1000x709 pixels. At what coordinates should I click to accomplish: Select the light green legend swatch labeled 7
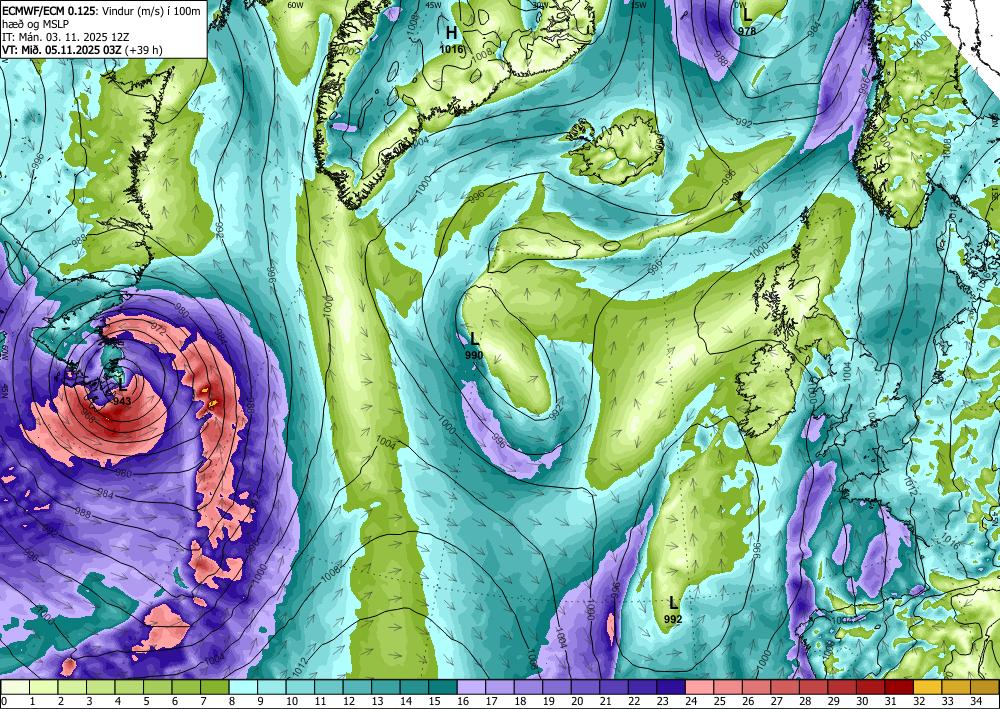[x=214, y=687]
